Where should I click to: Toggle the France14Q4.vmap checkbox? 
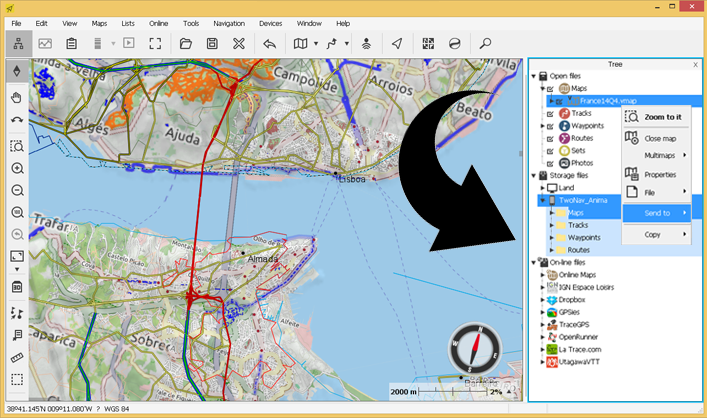click(560, 101)
